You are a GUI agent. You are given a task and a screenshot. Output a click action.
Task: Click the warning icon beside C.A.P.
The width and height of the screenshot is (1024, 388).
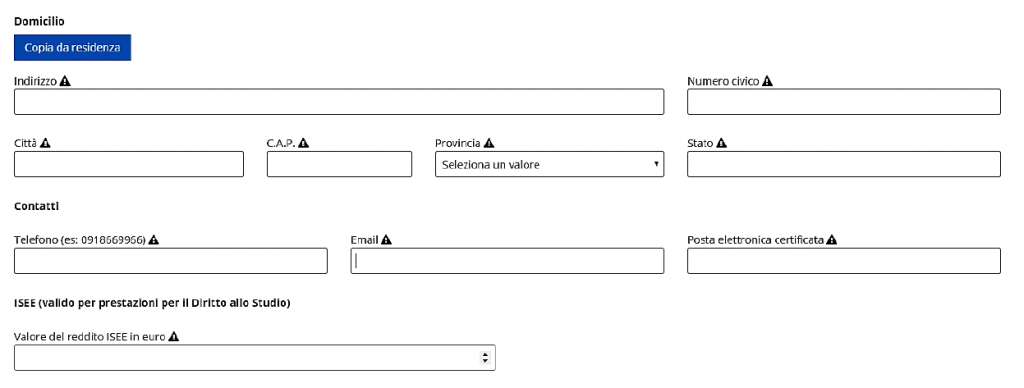point(304,143)
